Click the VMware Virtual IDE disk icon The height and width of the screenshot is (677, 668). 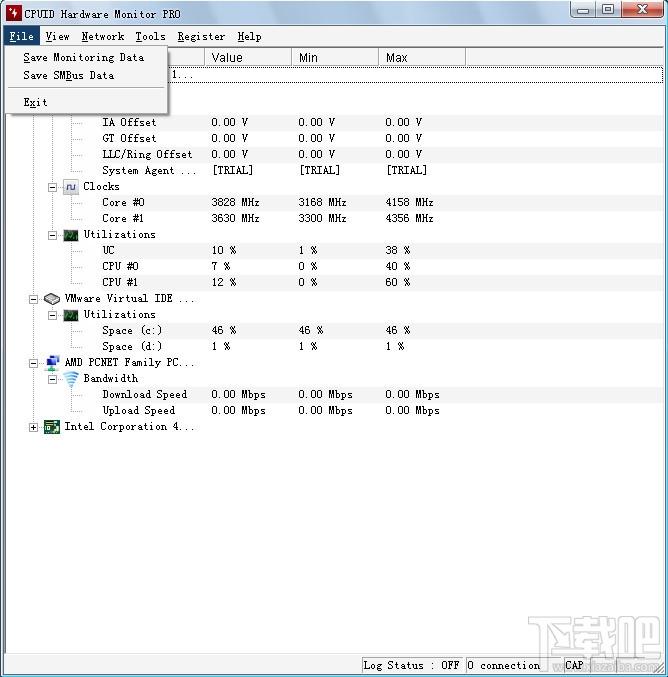coord(52,299)
